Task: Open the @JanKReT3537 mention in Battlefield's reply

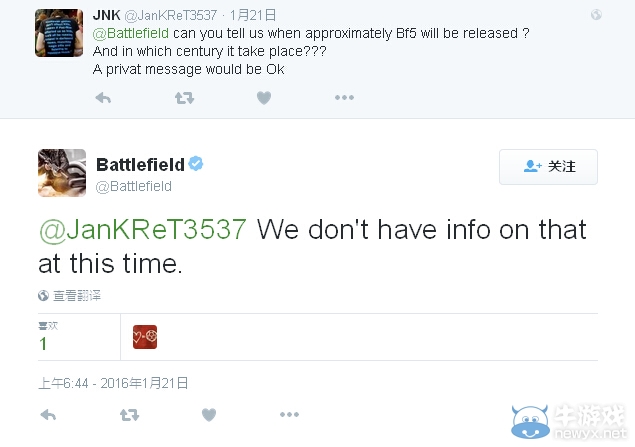Action: tap(143, 230)
